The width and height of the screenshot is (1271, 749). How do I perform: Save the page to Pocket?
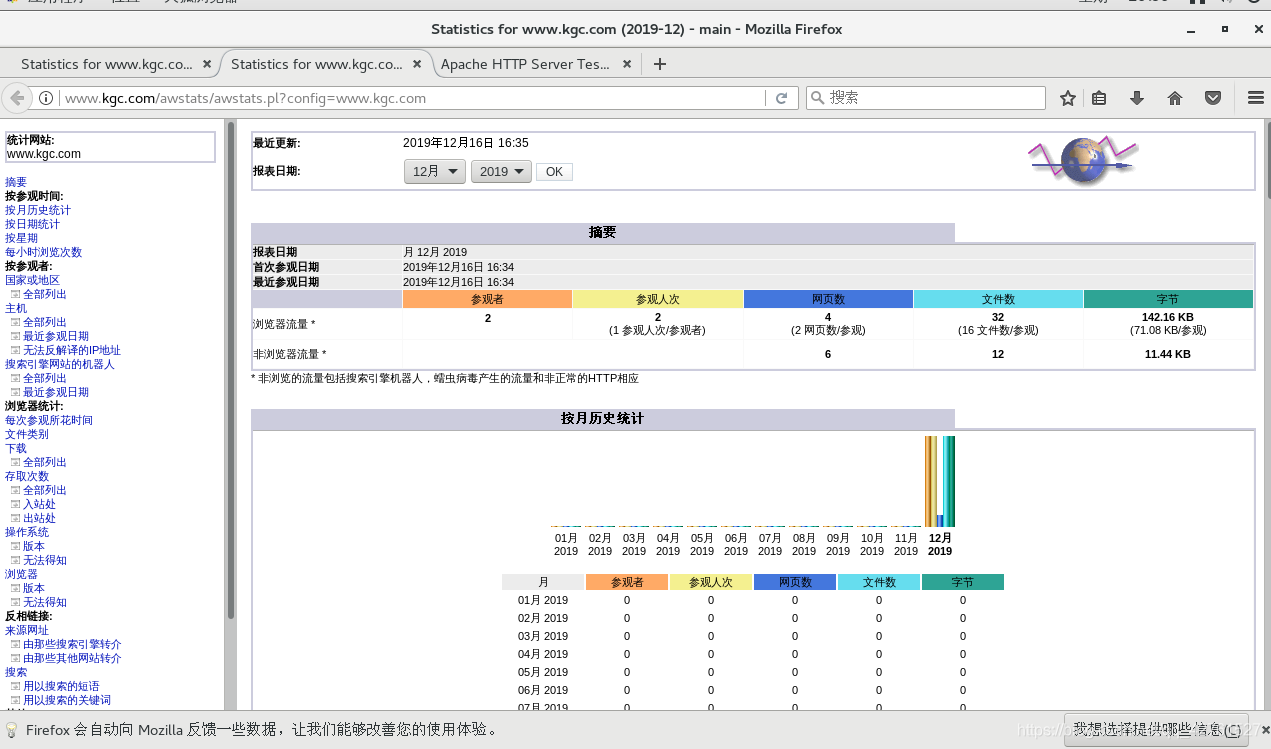[1212, 98]
